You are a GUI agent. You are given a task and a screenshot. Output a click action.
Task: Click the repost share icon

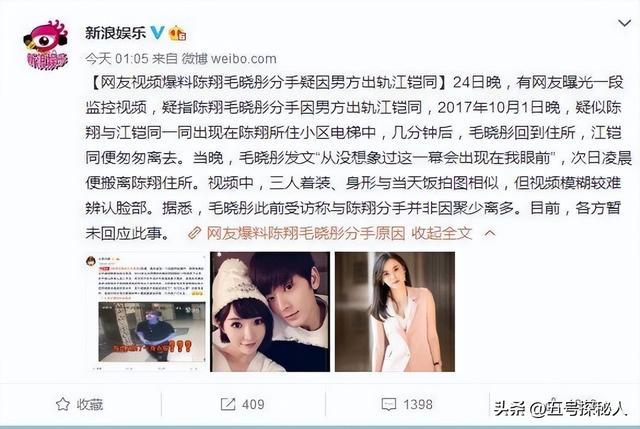228,404
